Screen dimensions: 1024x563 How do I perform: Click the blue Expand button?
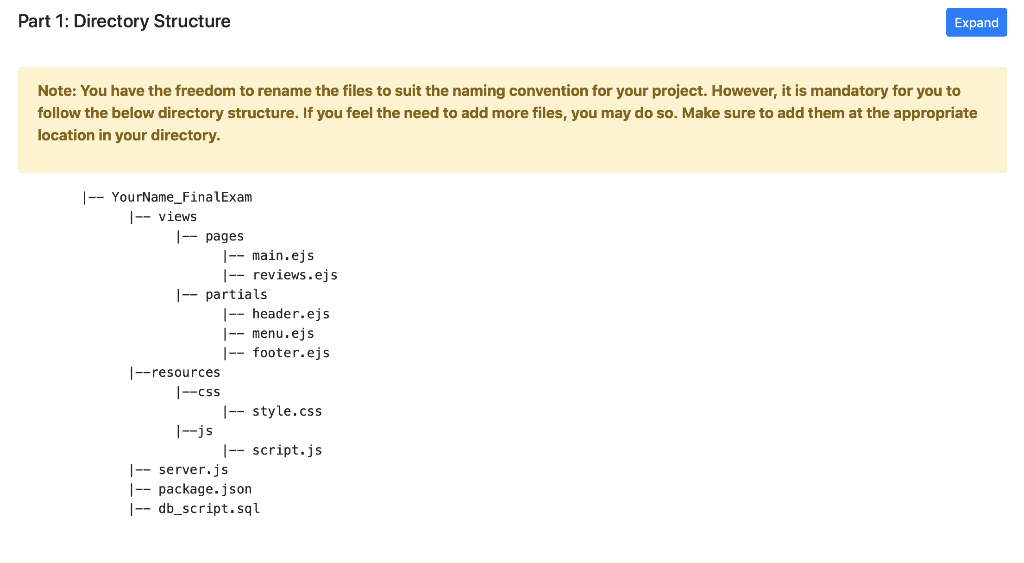[976, 23]
